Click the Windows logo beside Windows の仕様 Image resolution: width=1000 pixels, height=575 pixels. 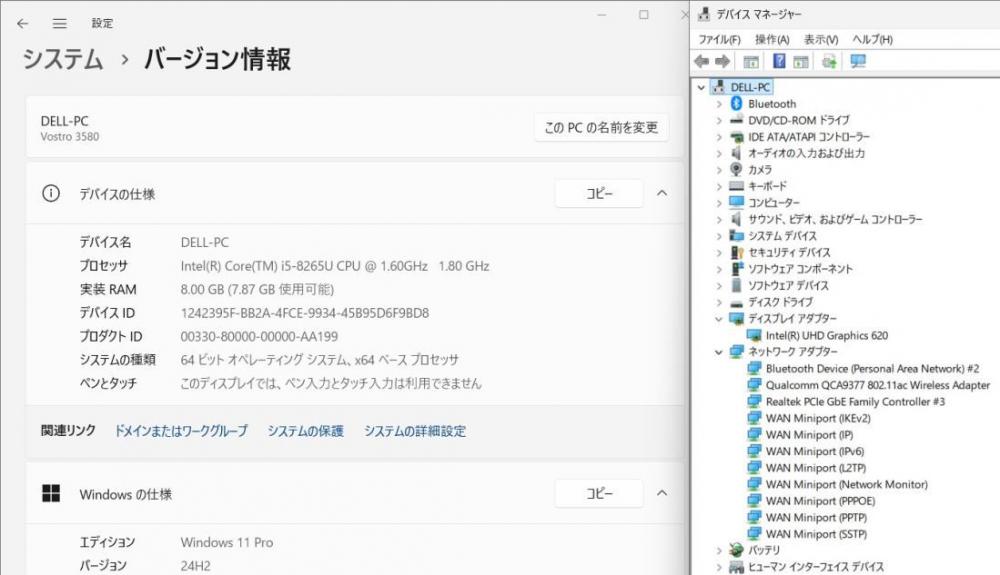click(51, 493)
